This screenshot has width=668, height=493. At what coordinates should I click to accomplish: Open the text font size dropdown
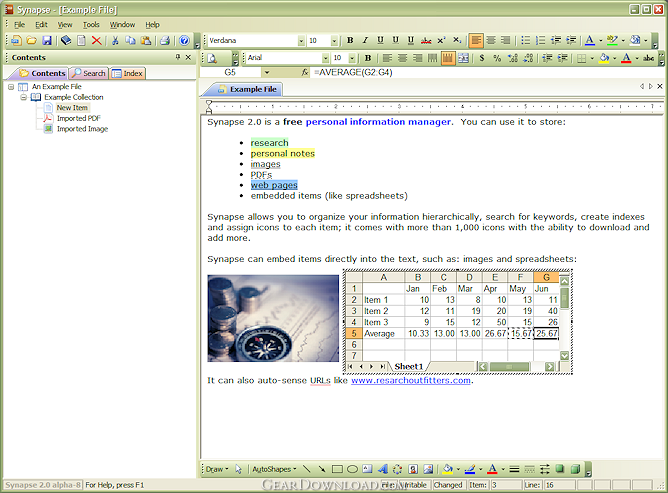[334, 41]
